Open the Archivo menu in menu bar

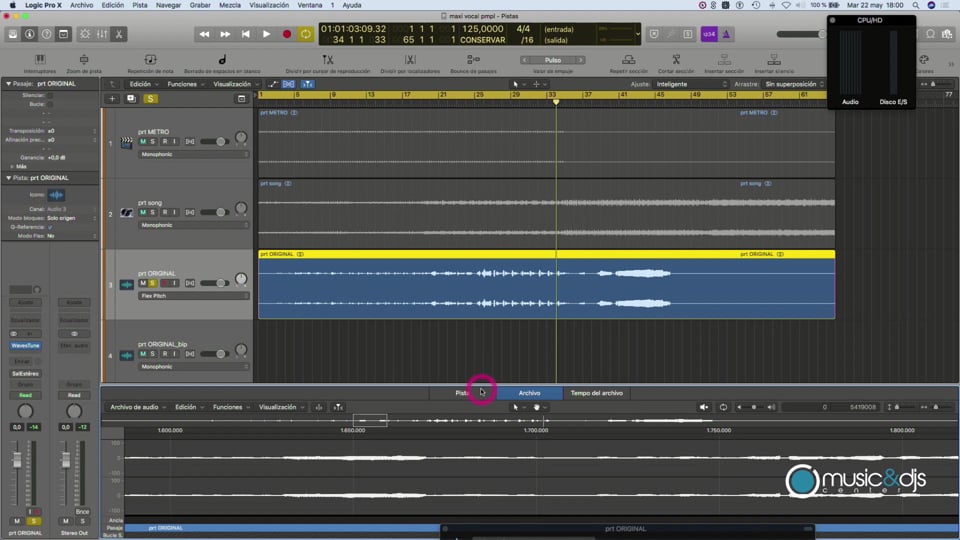[x=81, y=5]
